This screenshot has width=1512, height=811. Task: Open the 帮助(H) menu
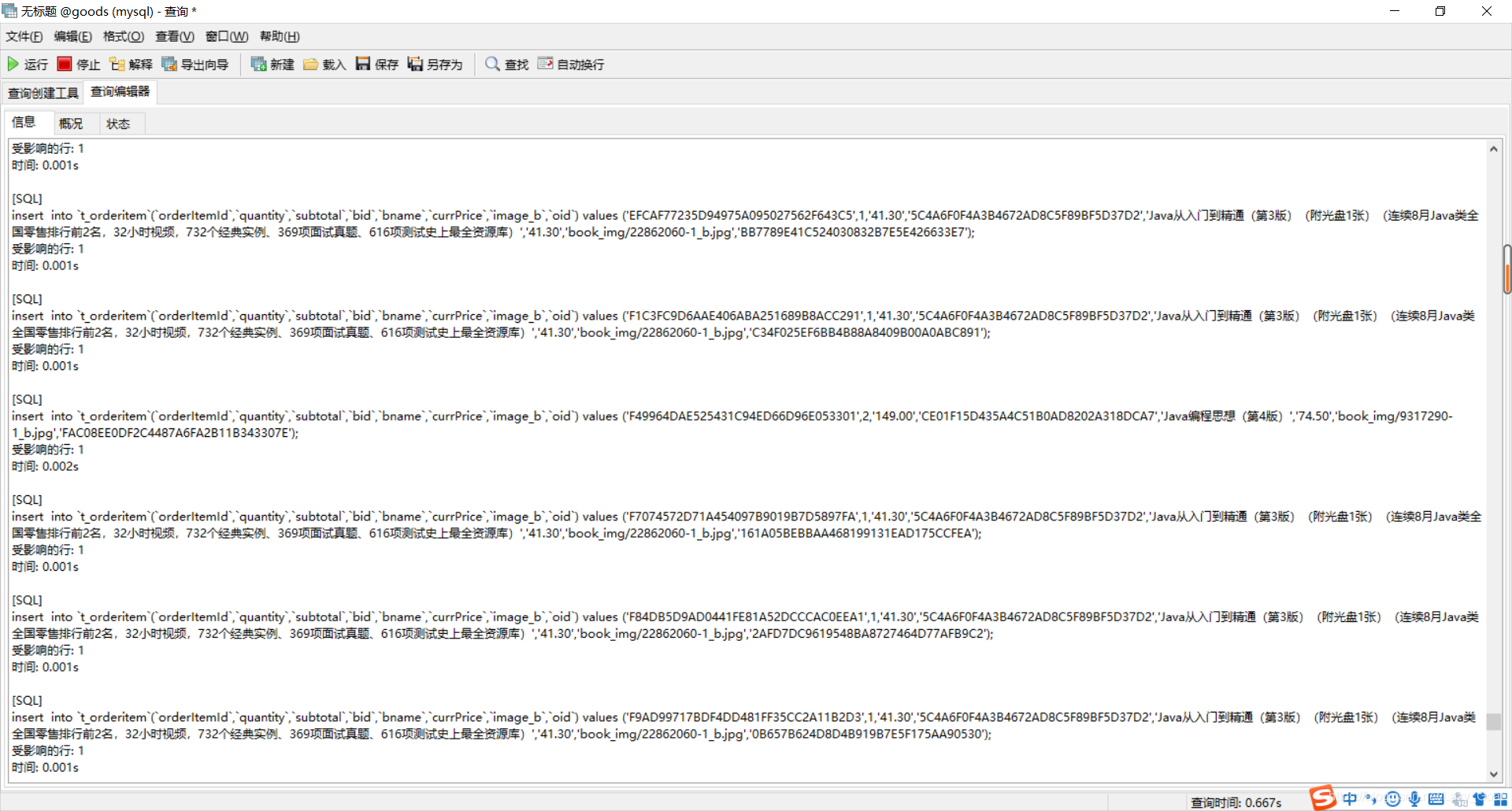pyautogui.click(x=280, y=36)
